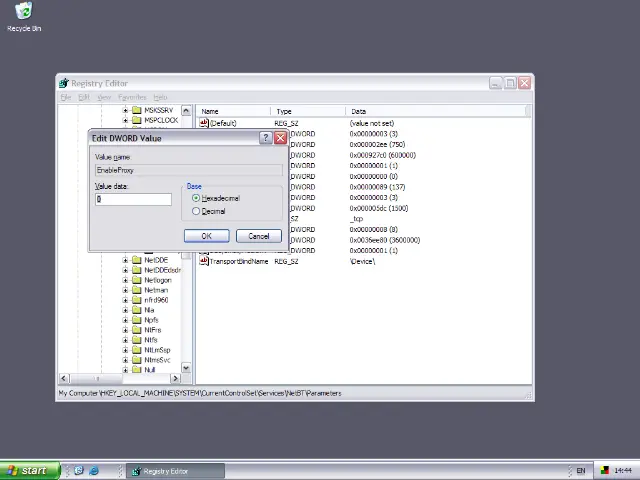Click the Edit DWORD Value help question-mark button
The width and height of the screenshot is (640, 480).
[x=265, y=138]
